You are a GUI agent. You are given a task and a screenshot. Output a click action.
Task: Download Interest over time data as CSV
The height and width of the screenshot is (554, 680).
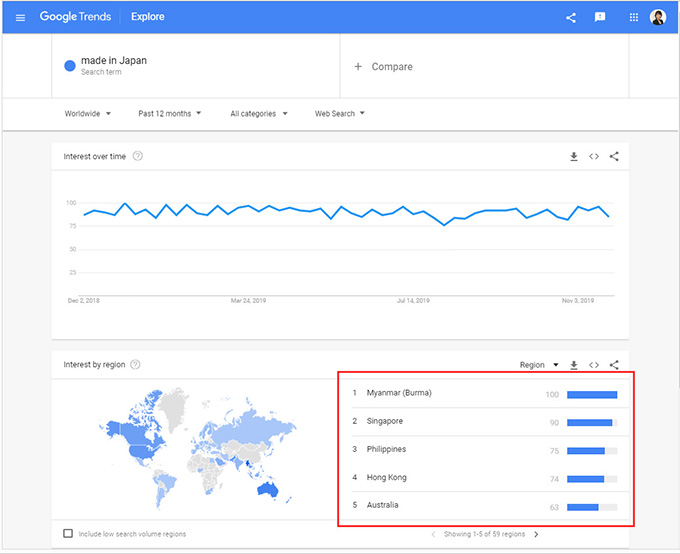tap(574, 157)
